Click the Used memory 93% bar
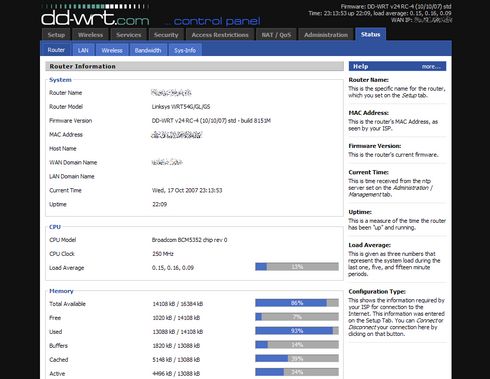This screenshot has height=379, width=490. [297, 331]
